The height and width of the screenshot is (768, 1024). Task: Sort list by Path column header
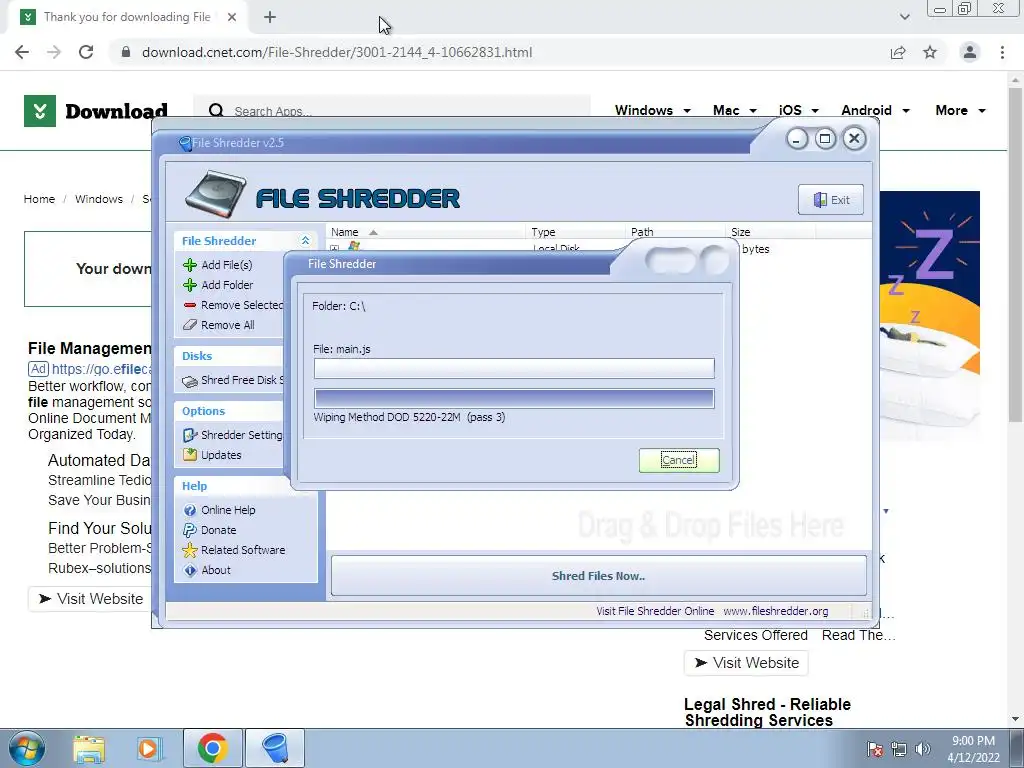click(675, 232)
